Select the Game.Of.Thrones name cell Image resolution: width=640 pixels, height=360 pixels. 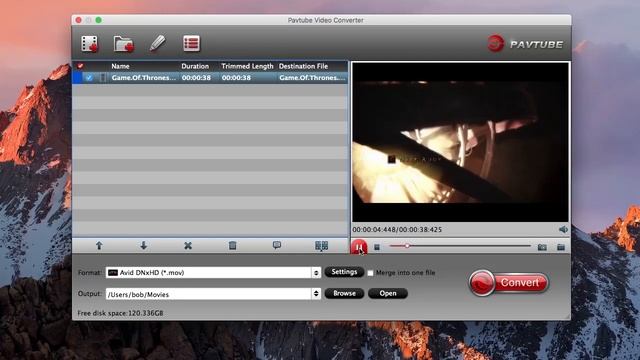[x=144, y=78]
